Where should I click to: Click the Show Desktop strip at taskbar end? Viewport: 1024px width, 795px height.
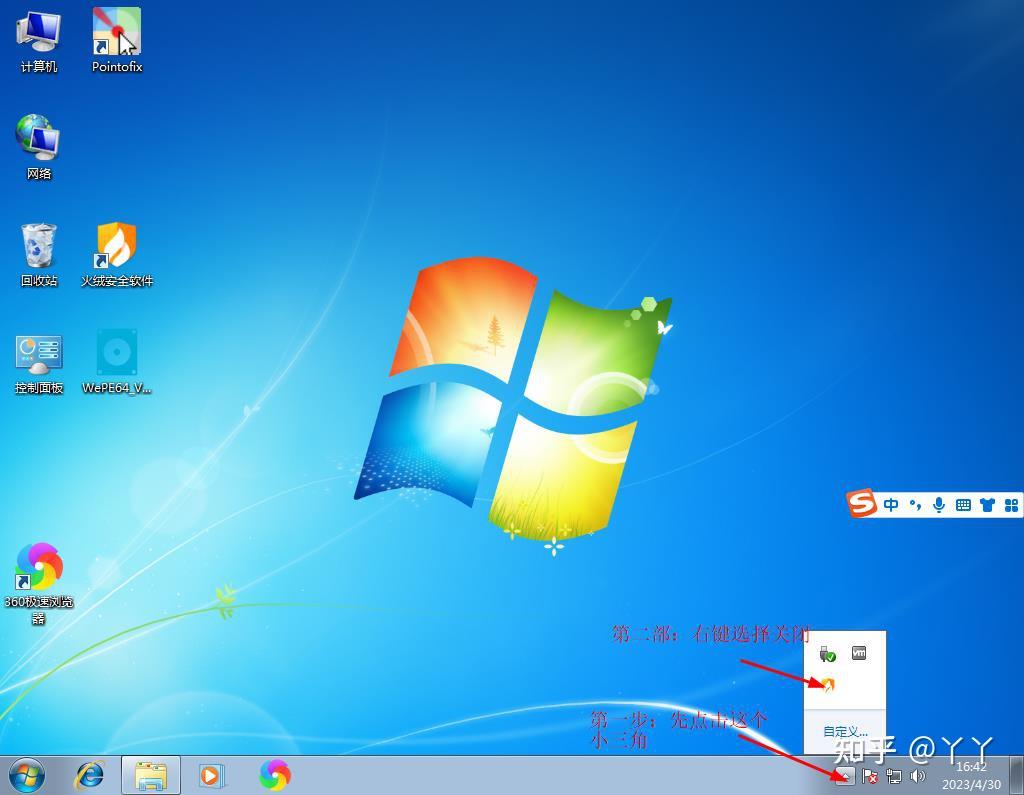click(1017, 775)
